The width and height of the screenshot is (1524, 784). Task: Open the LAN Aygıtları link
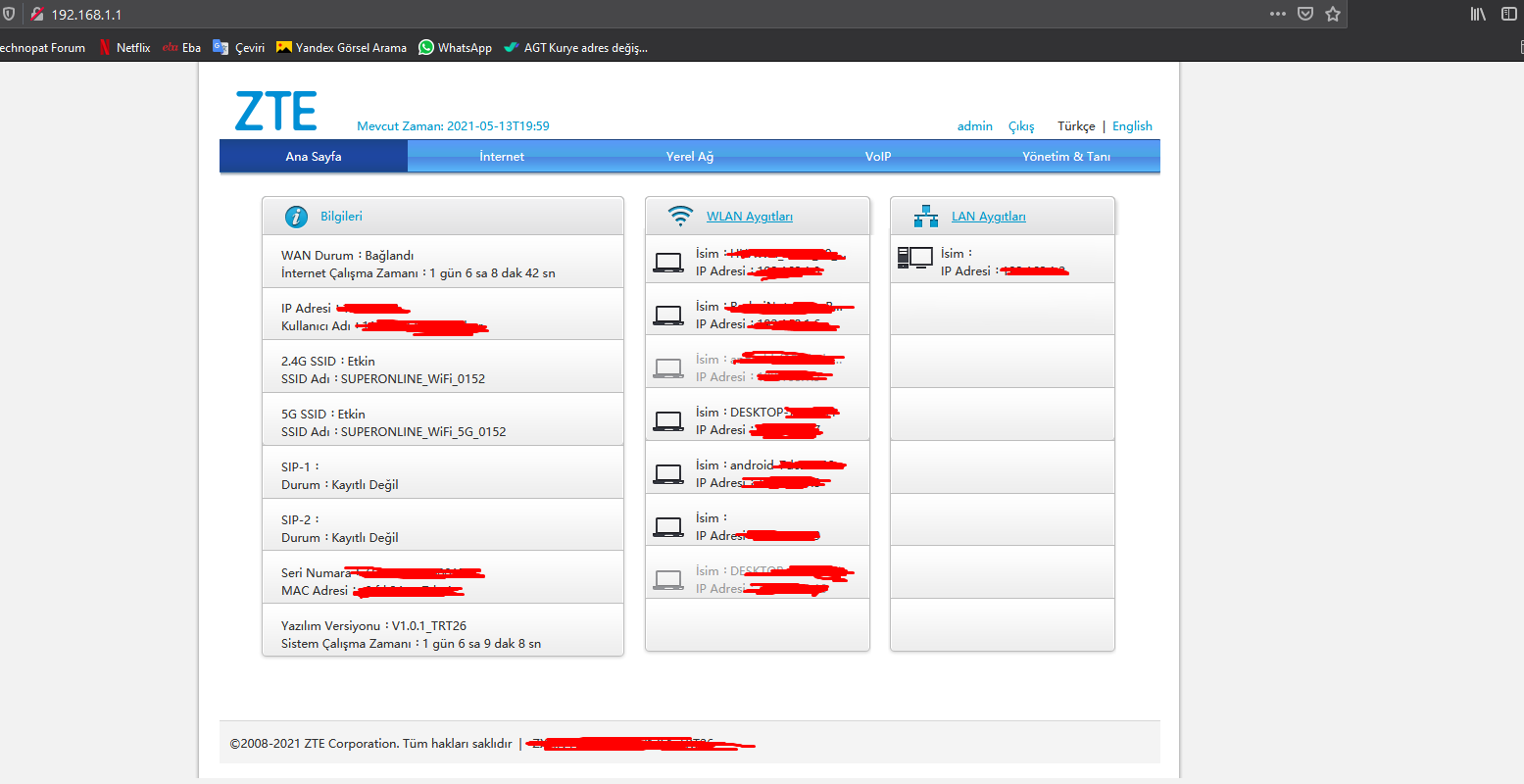[989, 217]
